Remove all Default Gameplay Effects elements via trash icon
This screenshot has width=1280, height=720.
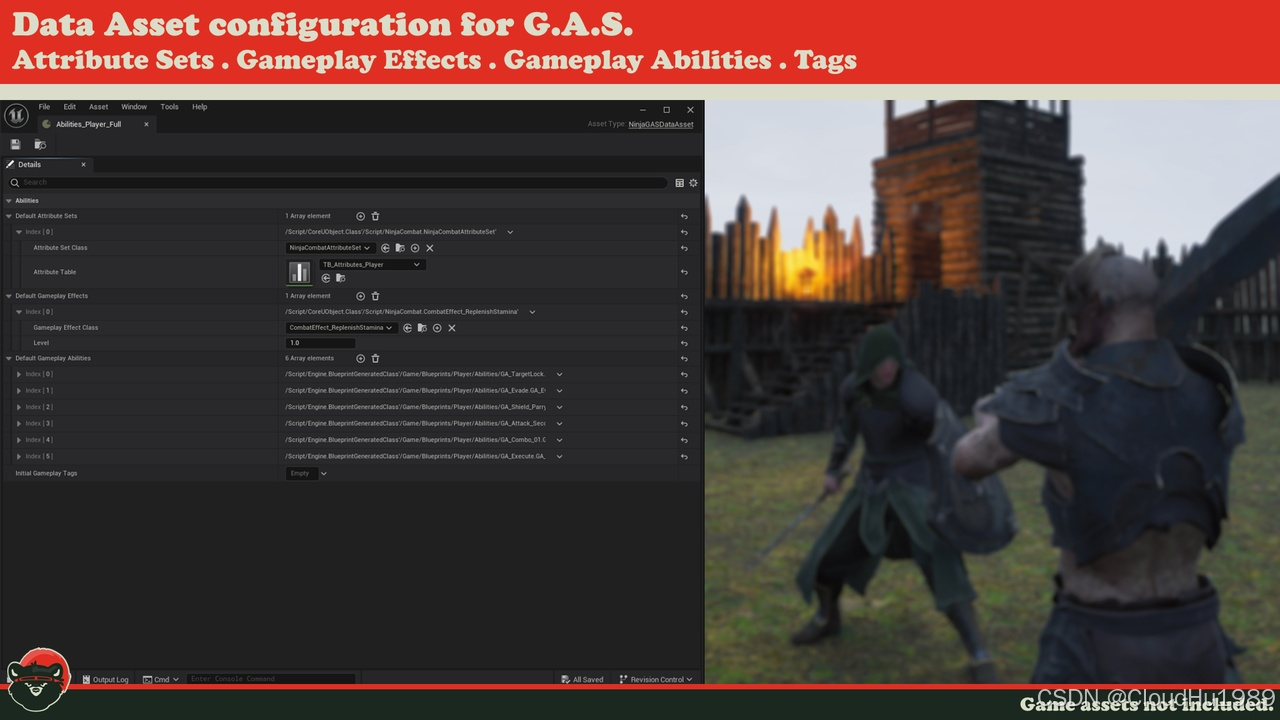pyautogui.click(x=375, y=296)
